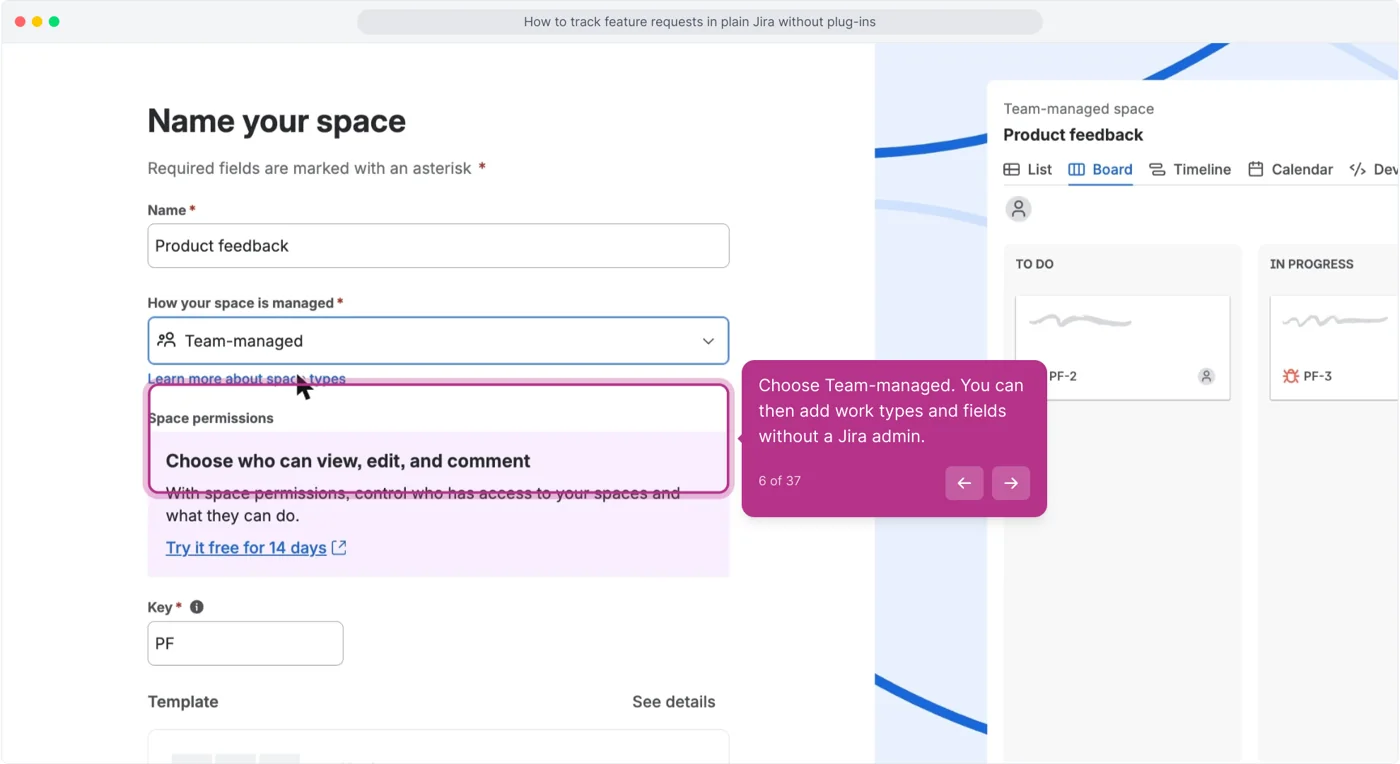The image size is (1400, 764).
Task: Switch to the Calendar tab
Action: click(x=1290, y=170)
